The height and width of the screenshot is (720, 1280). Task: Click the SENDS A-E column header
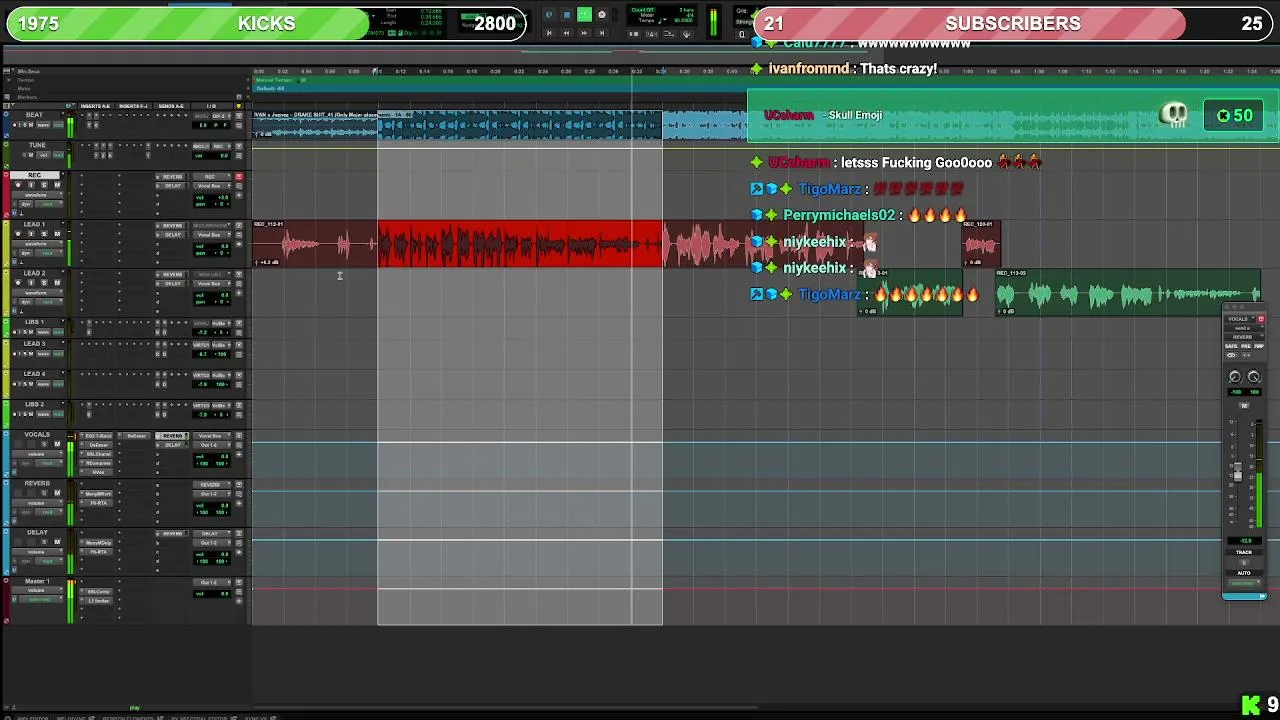click(171, 106)
